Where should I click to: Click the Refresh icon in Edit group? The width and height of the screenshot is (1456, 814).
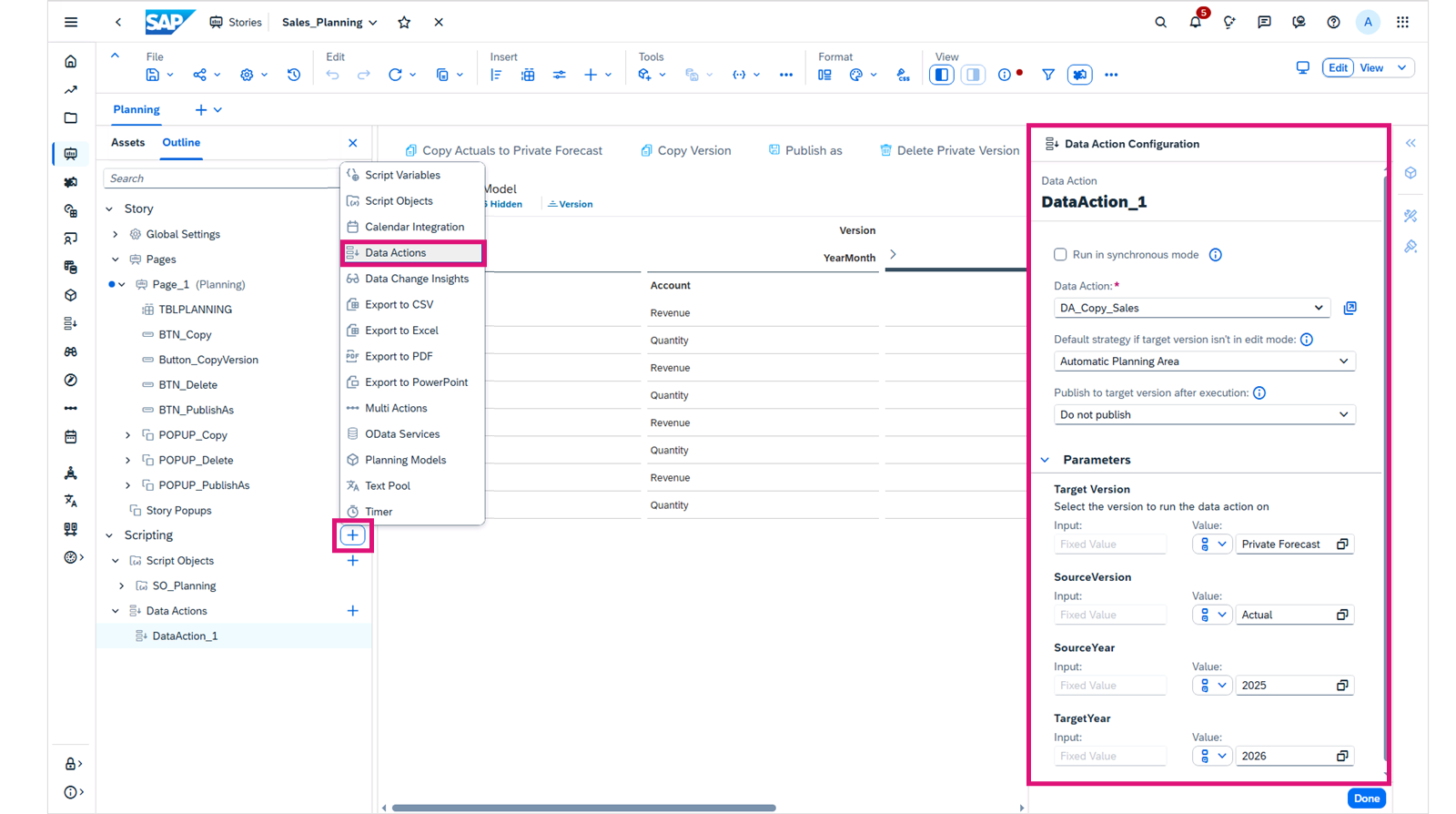(x=395, y=75)
